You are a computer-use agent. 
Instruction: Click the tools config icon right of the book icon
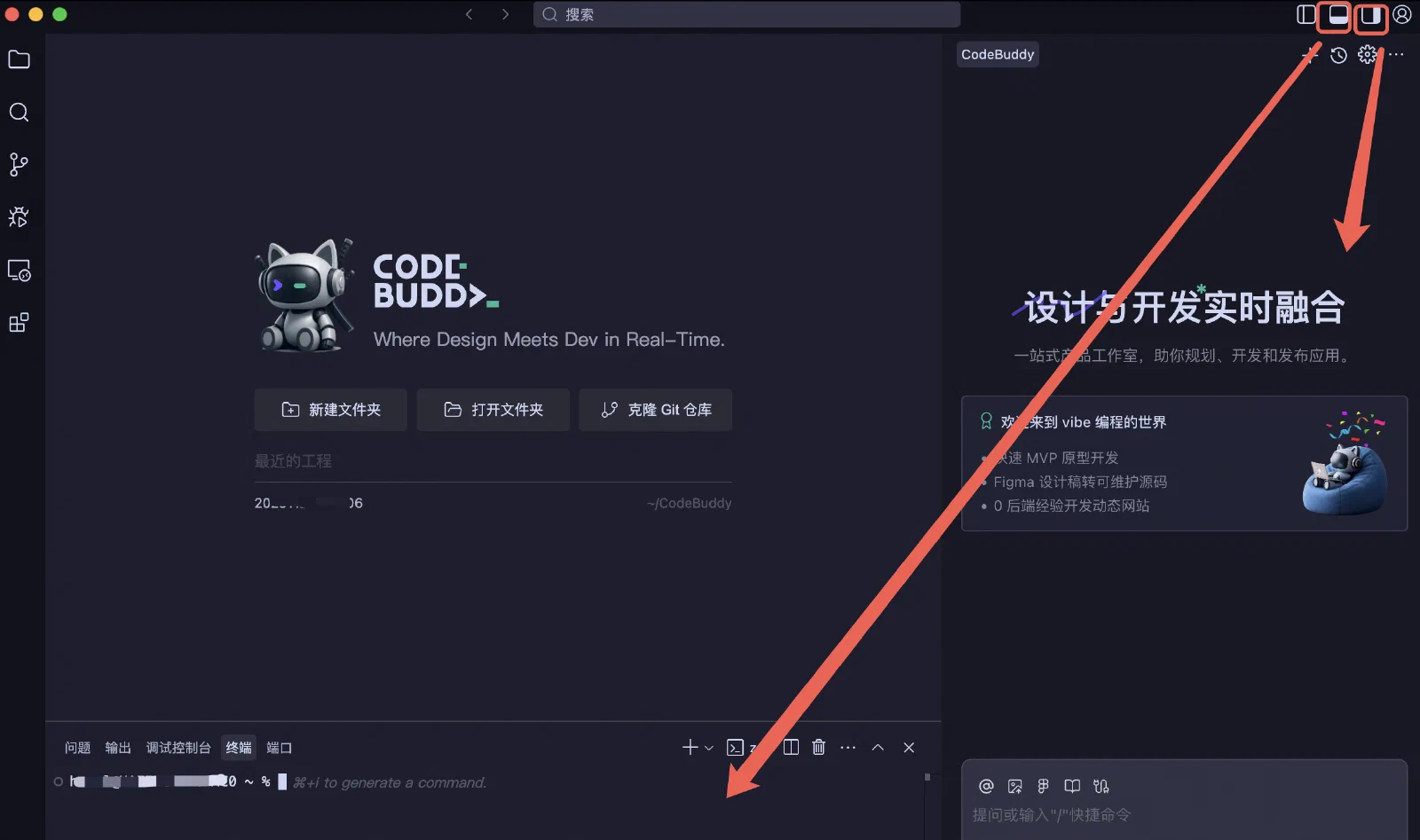(1101, 786)
